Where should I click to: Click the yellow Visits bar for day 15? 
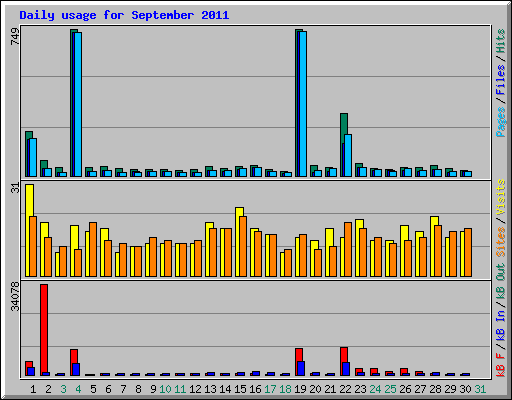coord(239,212)
